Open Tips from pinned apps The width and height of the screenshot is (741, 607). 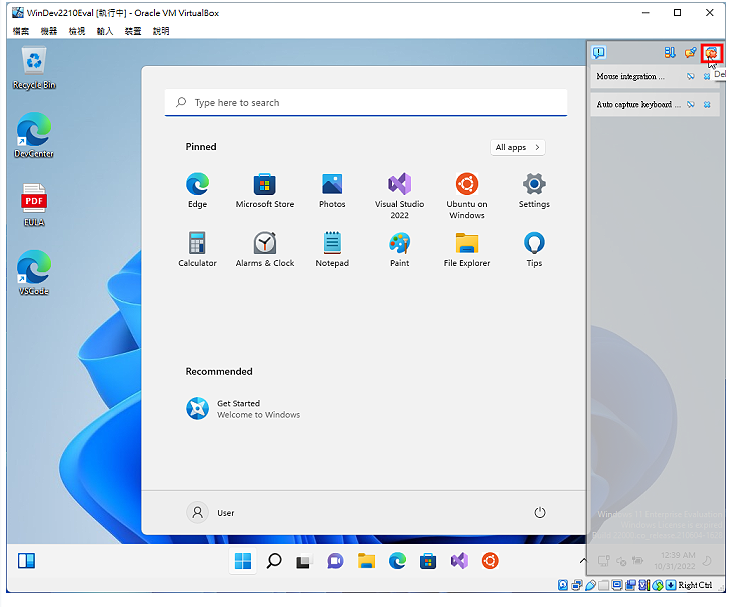click(534, 249)
